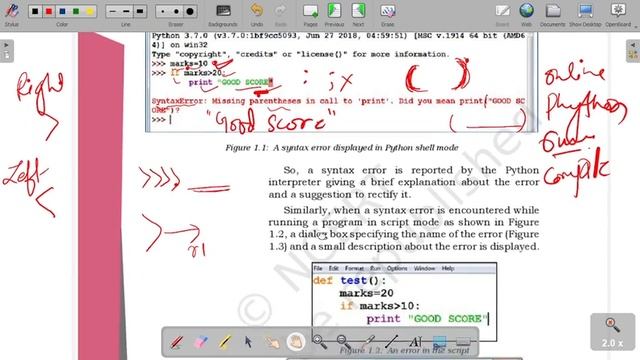Click the Help menu in script window

(x=448, y=268)
